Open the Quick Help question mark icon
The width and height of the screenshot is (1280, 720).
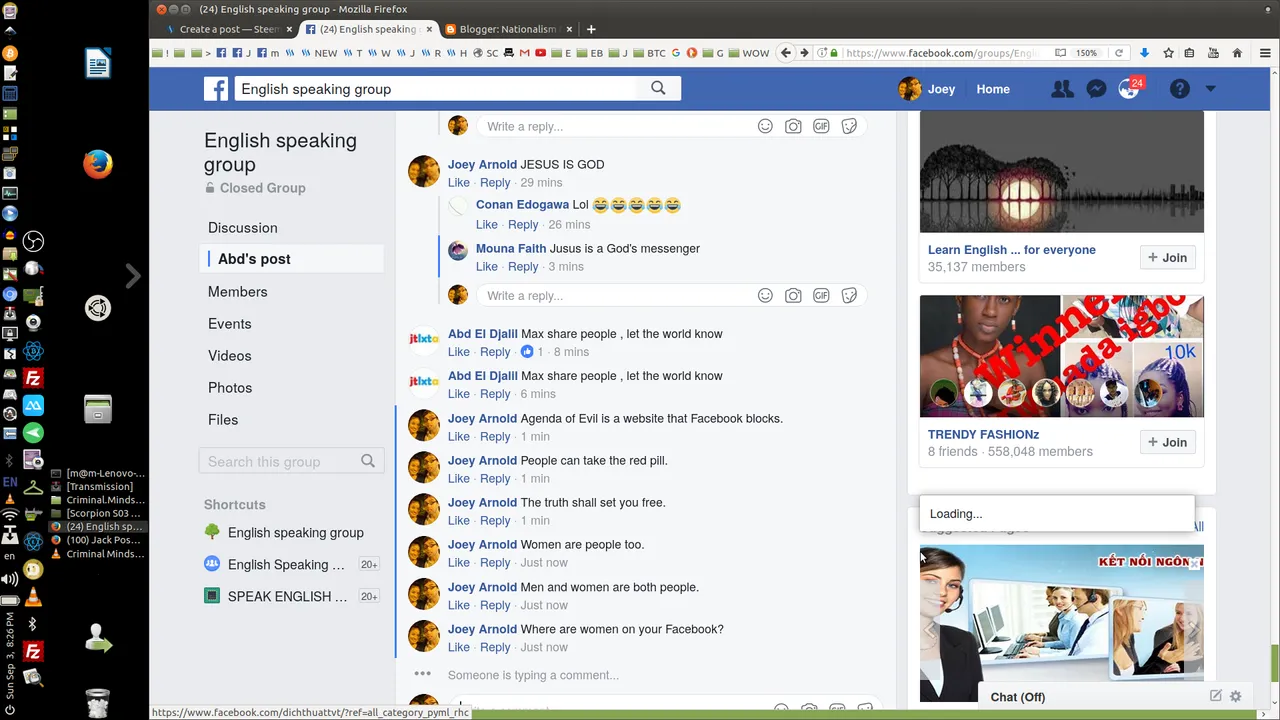click(1180, 89)
